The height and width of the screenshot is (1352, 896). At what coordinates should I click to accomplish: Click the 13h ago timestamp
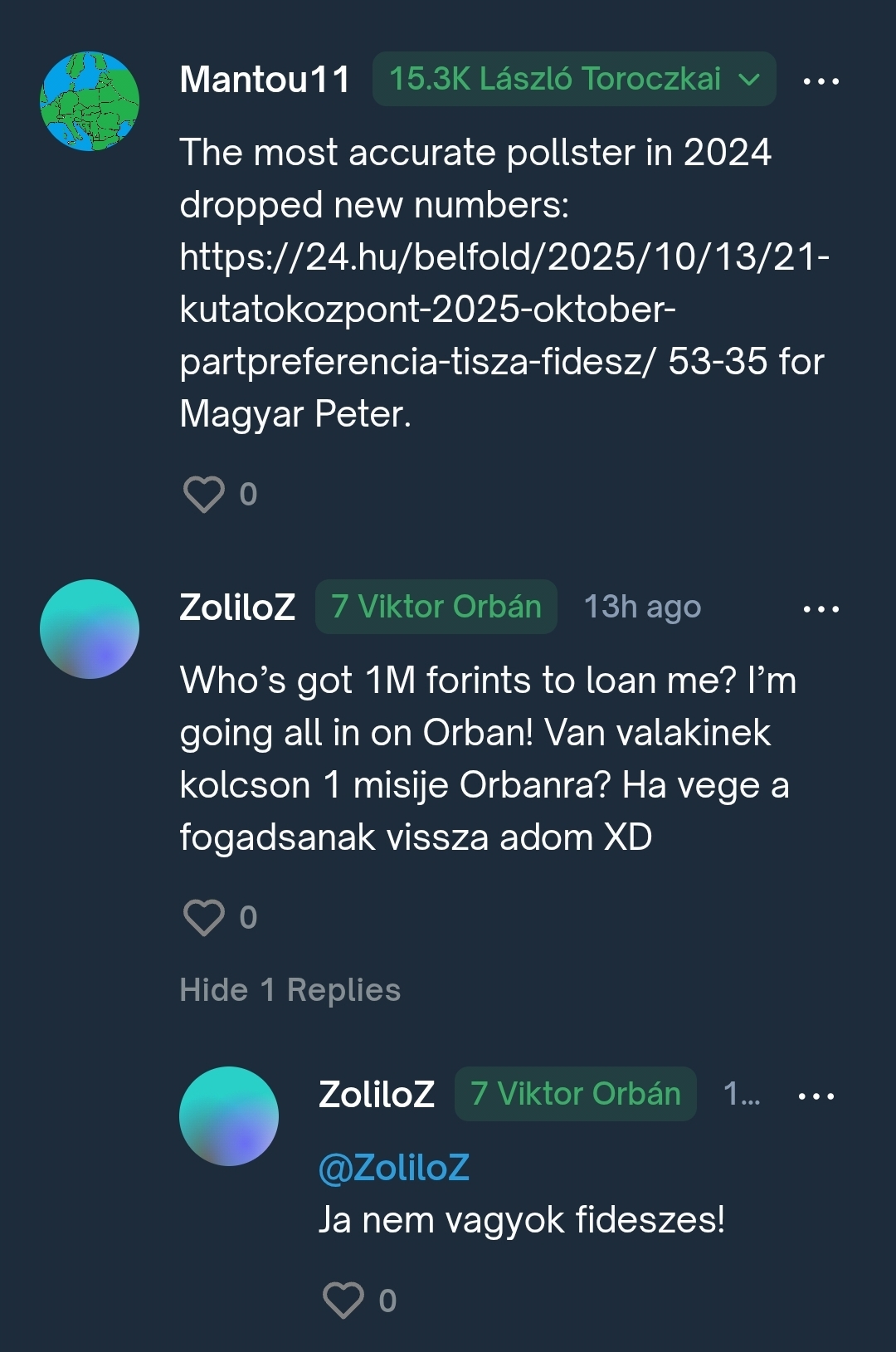pos(642,607)
